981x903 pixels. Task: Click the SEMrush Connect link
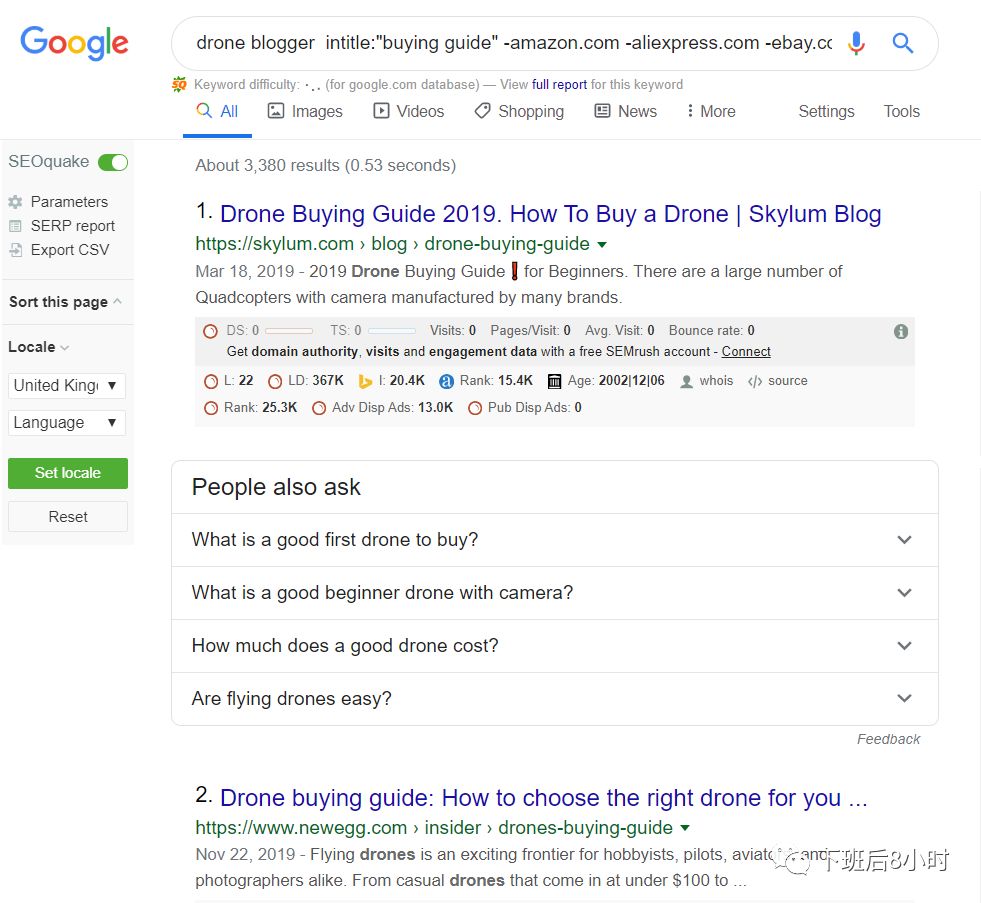pos(746,352)
